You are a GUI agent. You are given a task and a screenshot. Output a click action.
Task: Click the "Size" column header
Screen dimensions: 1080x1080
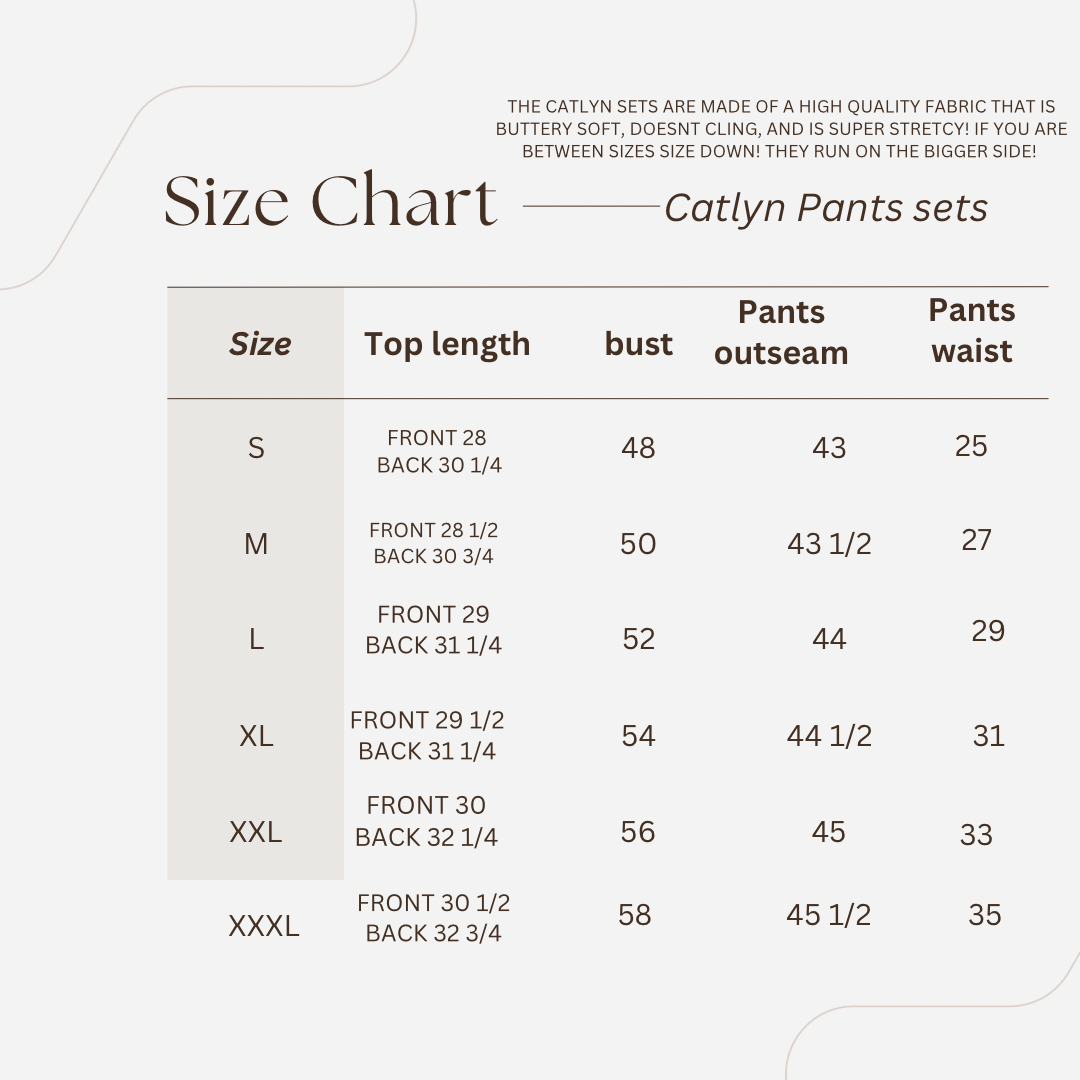(x=260, y=344)
